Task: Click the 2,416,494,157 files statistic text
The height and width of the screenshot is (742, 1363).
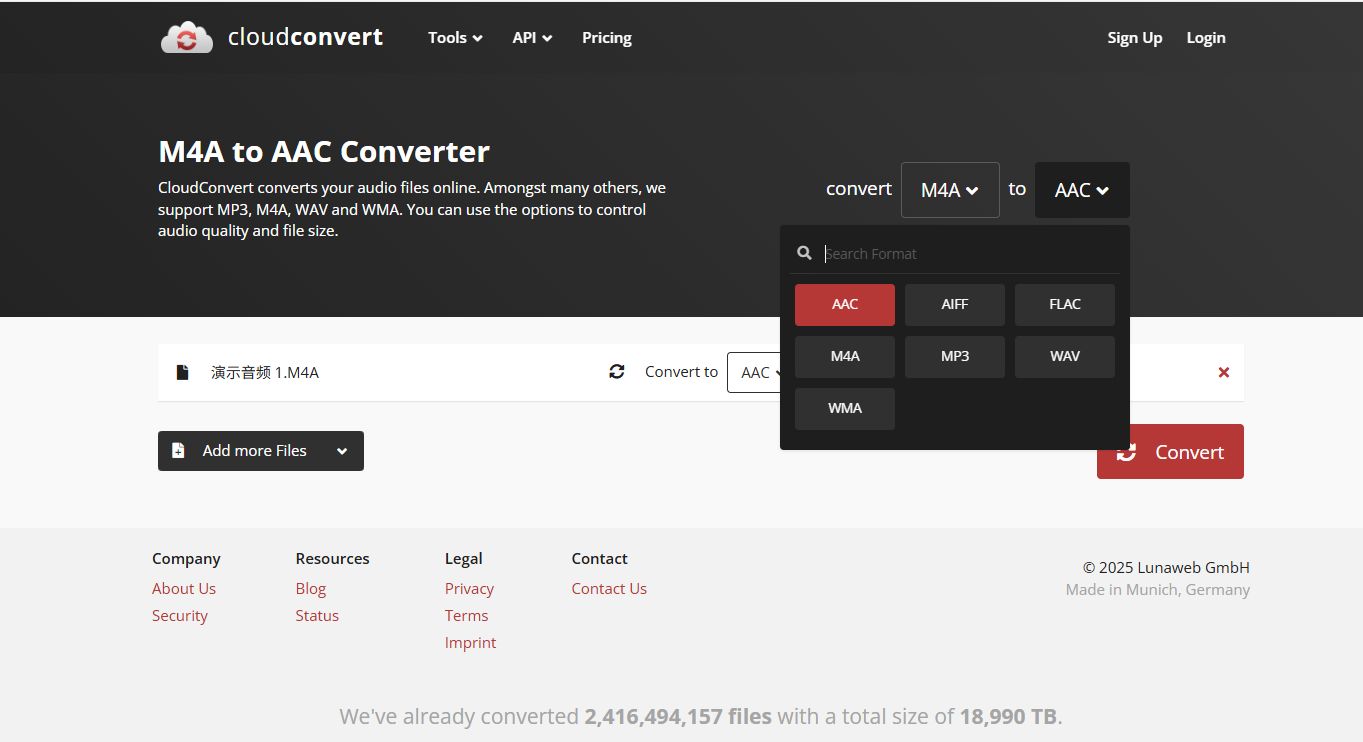Action: [x=678, y=716]
